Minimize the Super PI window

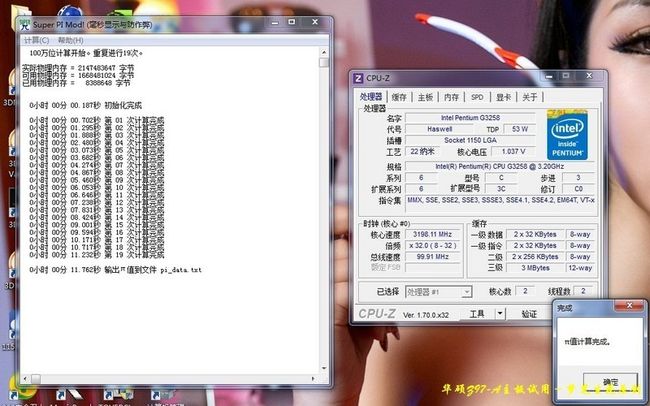click(275, 22)
